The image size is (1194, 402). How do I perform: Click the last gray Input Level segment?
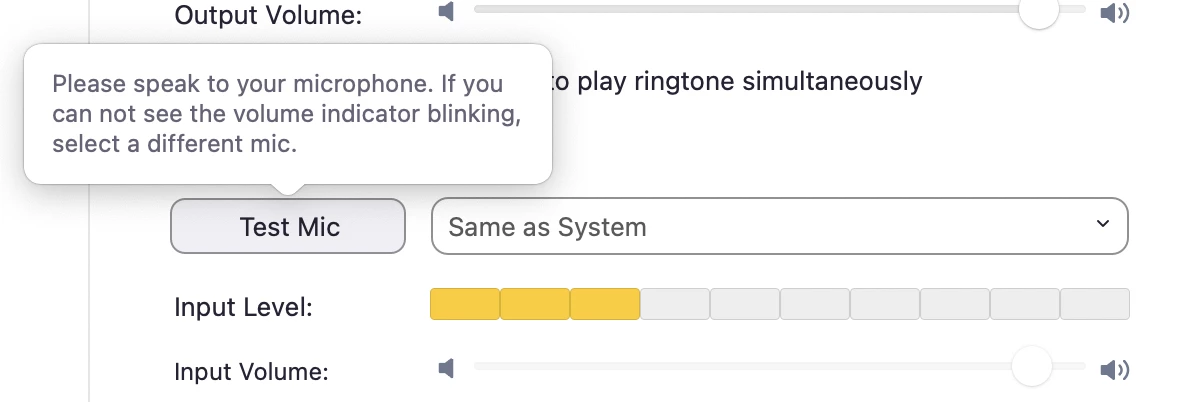point(1095,304)
